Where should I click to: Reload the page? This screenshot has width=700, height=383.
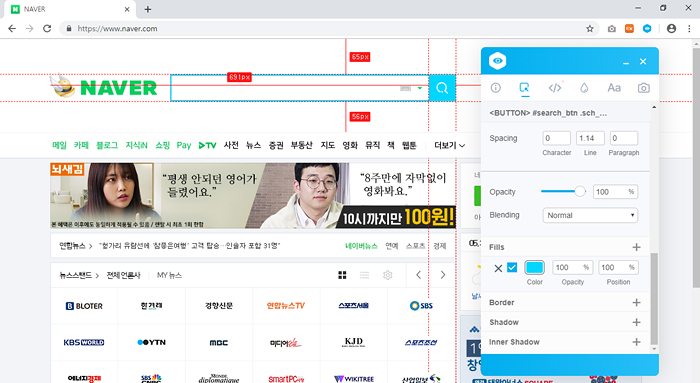coord(47,29)
